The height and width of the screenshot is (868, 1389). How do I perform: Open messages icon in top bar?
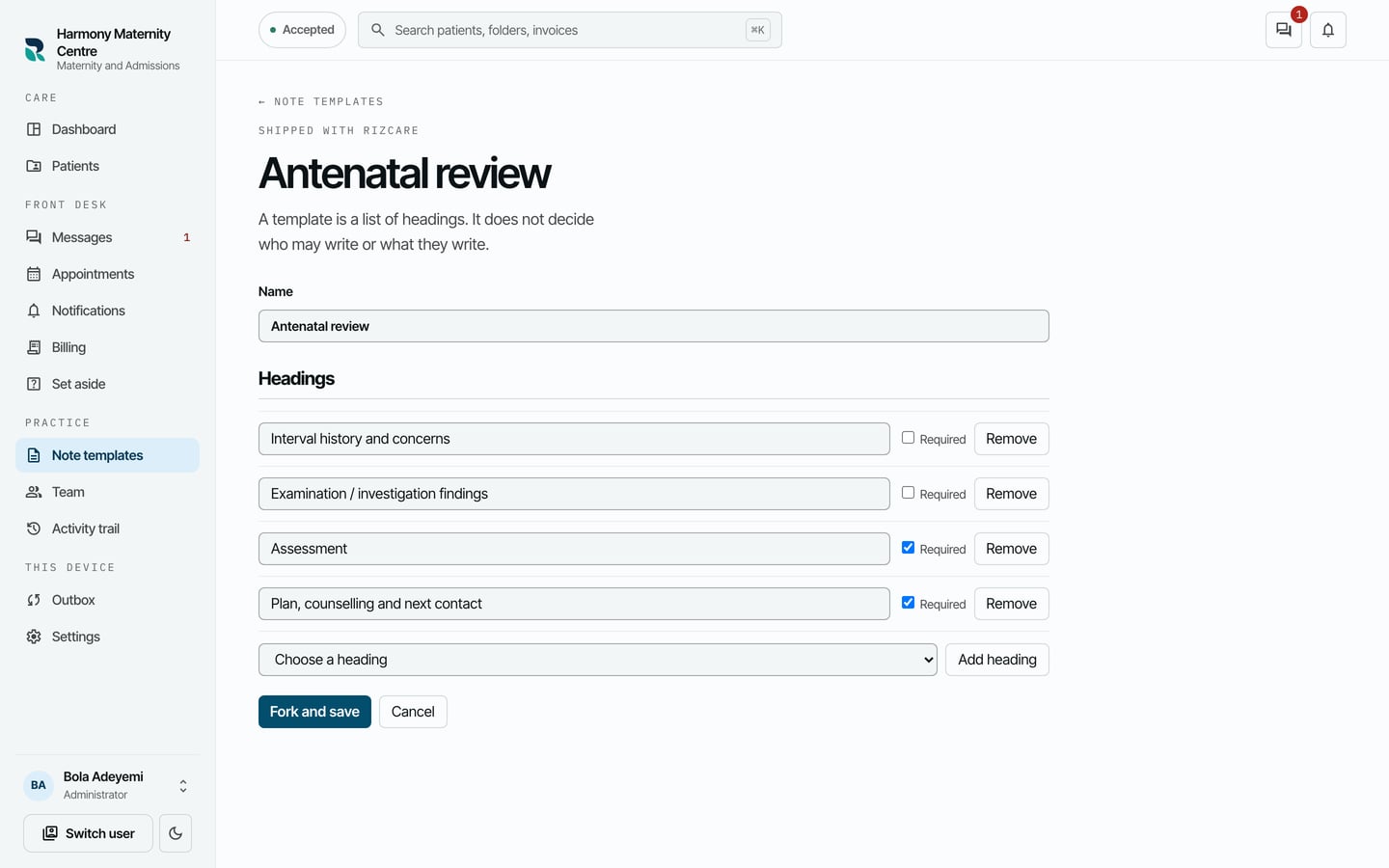[1284, 30]
